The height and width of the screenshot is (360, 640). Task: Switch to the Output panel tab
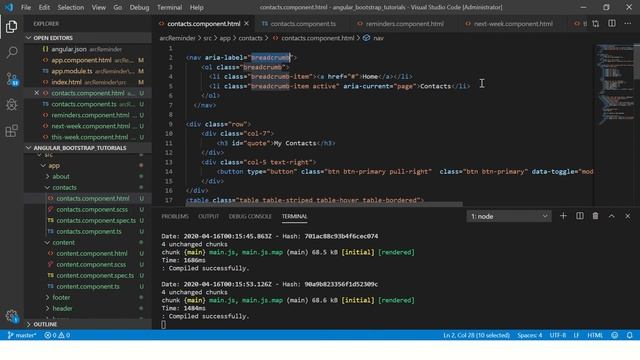pos(209,216)
